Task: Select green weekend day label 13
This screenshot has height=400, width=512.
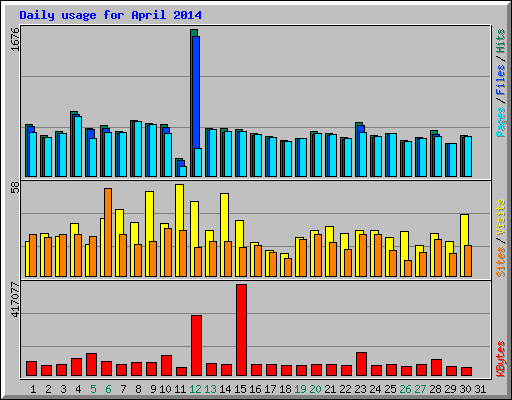Action: click(x=210, y=389)
